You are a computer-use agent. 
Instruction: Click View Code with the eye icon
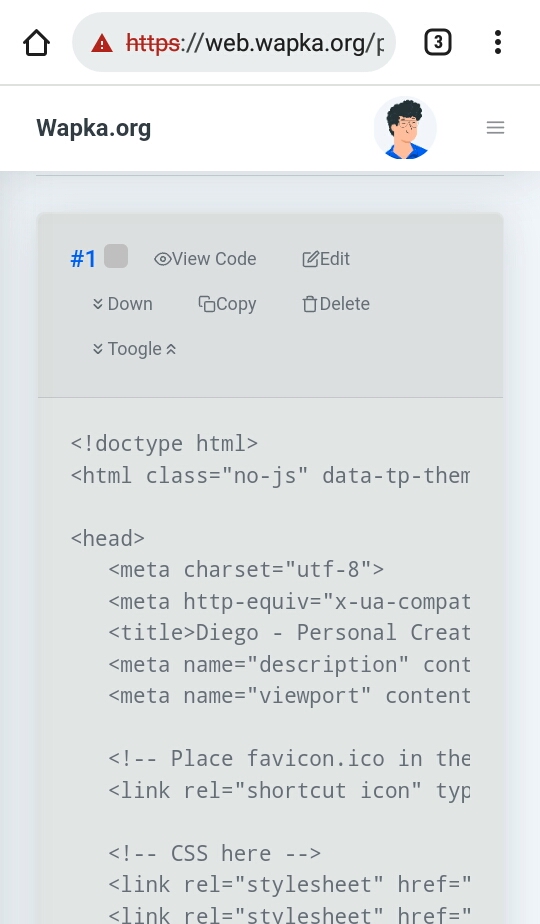[205, 259]
